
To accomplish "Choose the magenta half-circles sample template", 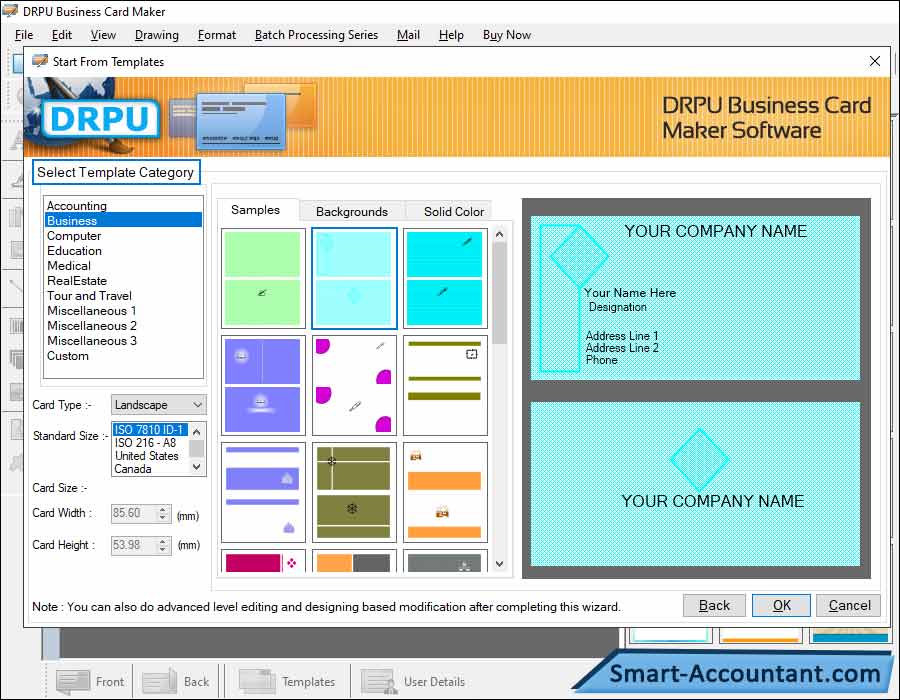I will coord(354,386).
